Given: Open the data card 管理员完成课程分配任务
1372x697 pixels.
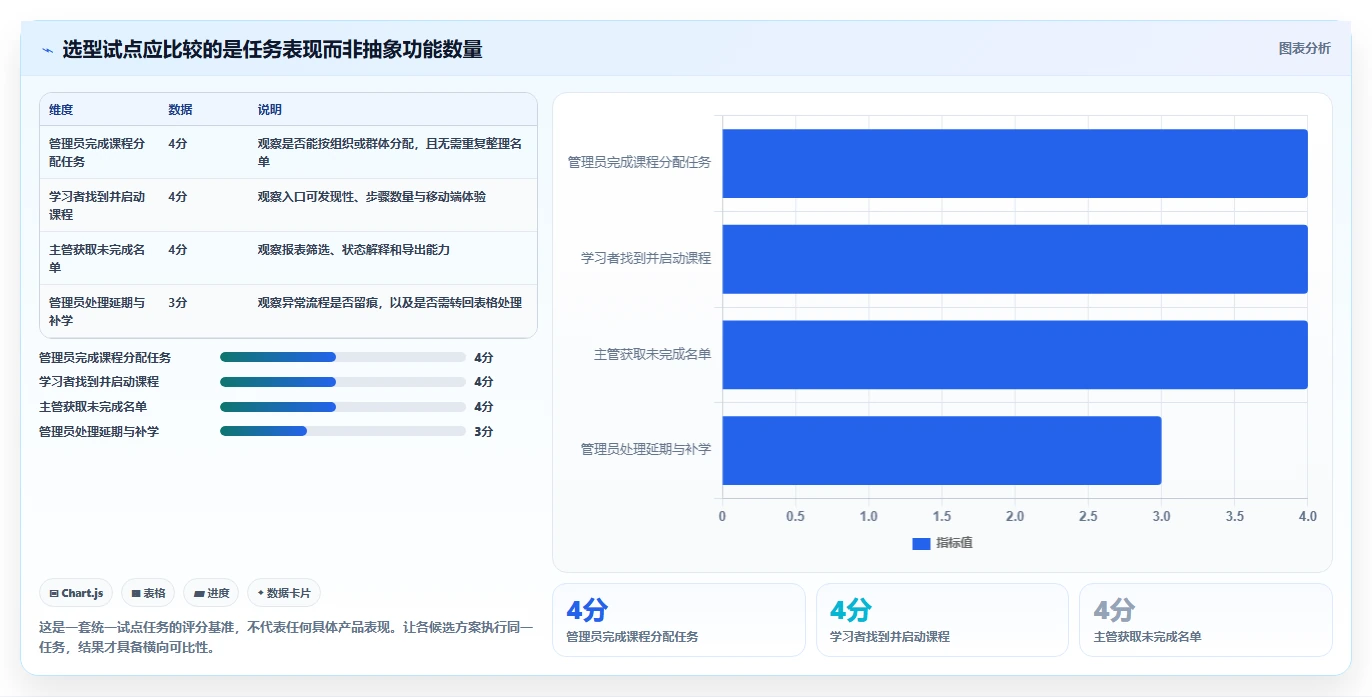Looking at the screenshot, I should click(678, 620).
